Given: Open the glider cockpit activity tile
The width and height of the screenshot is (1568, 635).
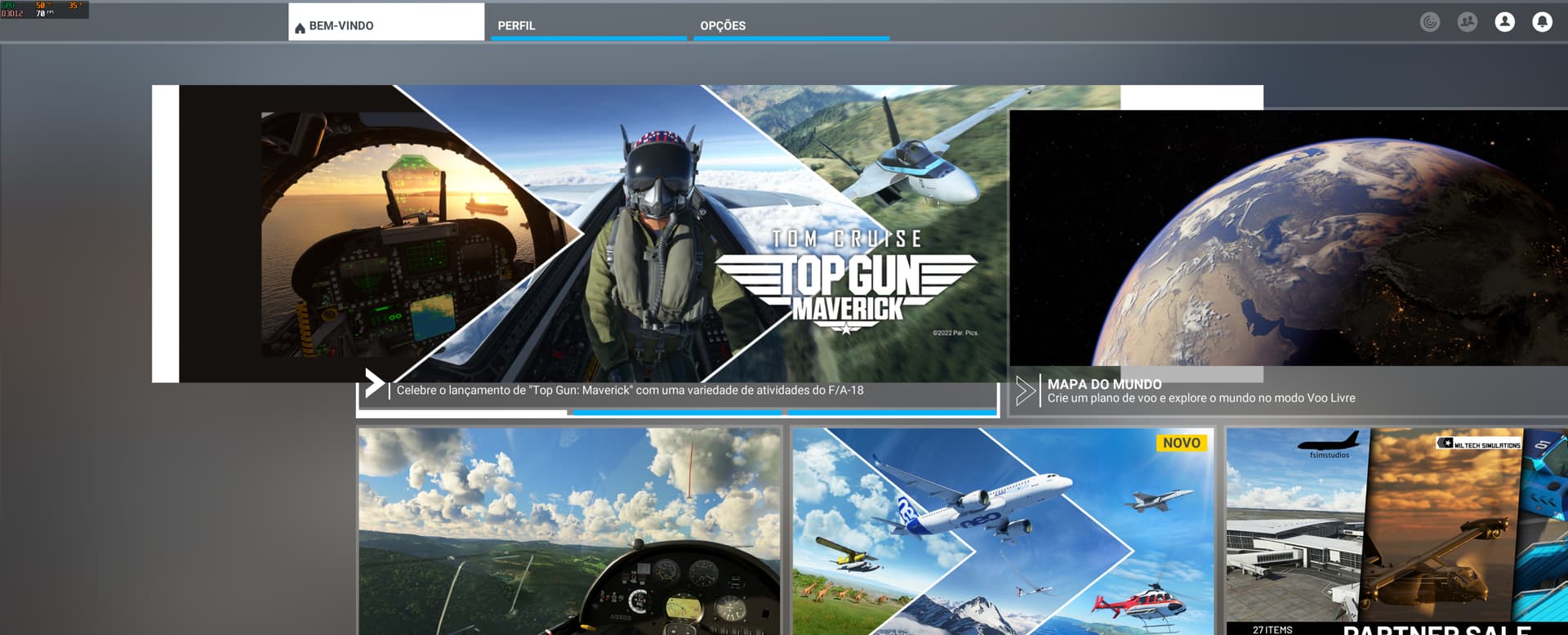Looking at the screenshot, I should click(x=569, y=531).
